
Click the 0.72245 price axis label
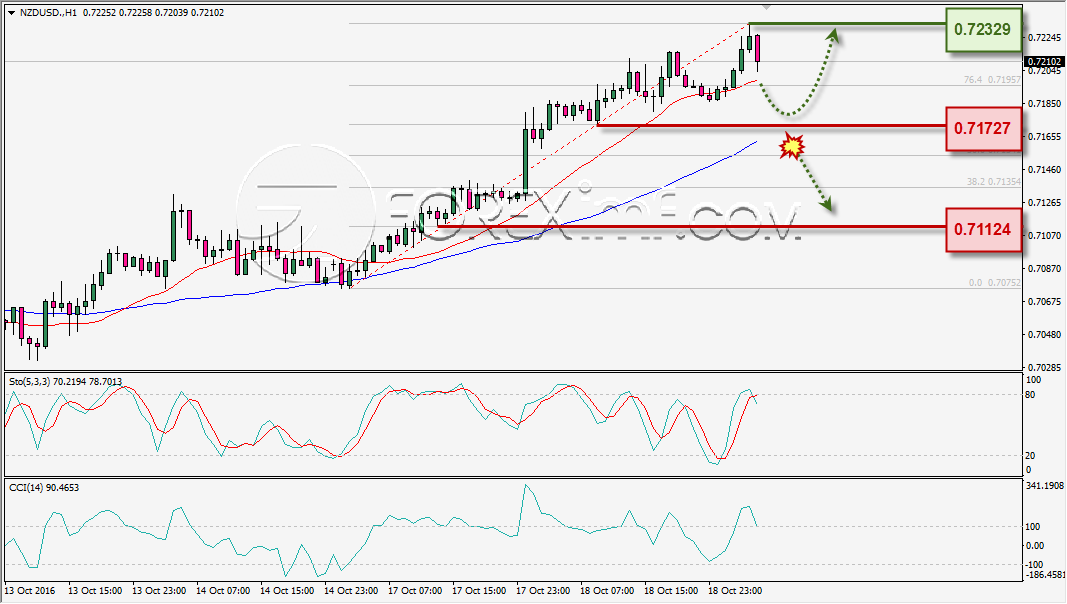coord(1045,37)
